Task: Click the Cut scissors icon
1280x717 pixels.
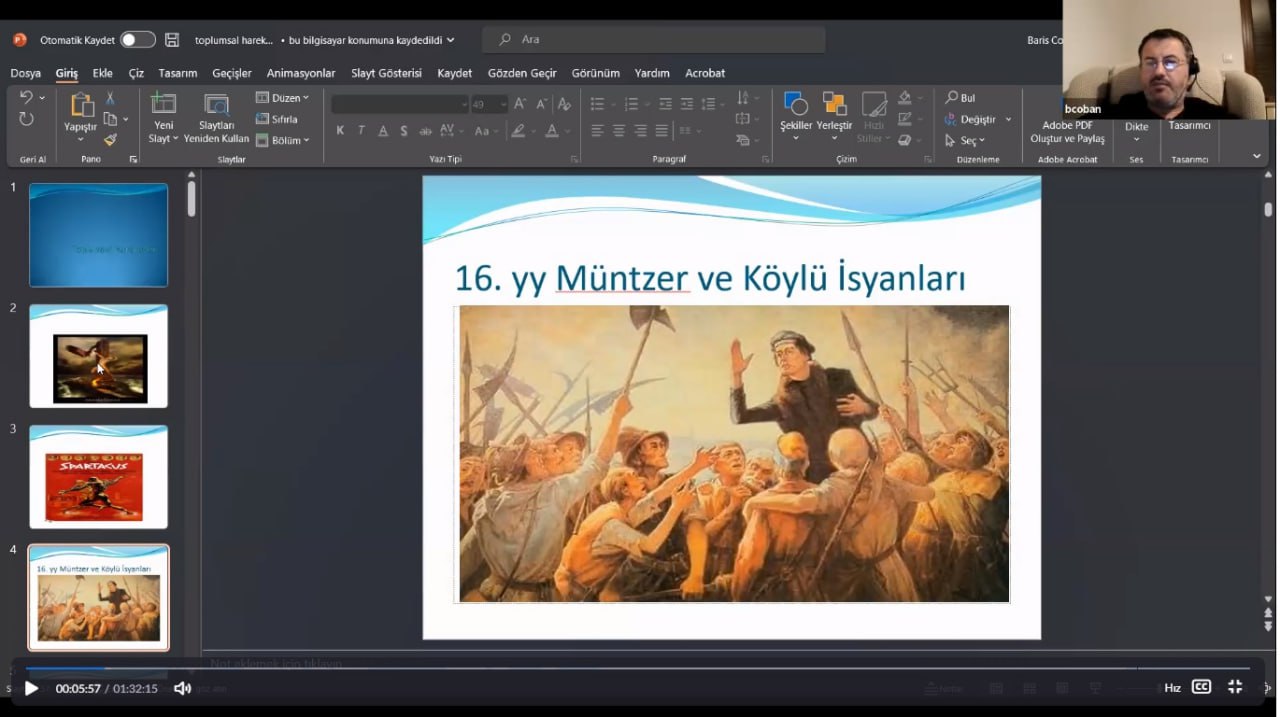Action: pyautogui.click(x=110, y=98)
